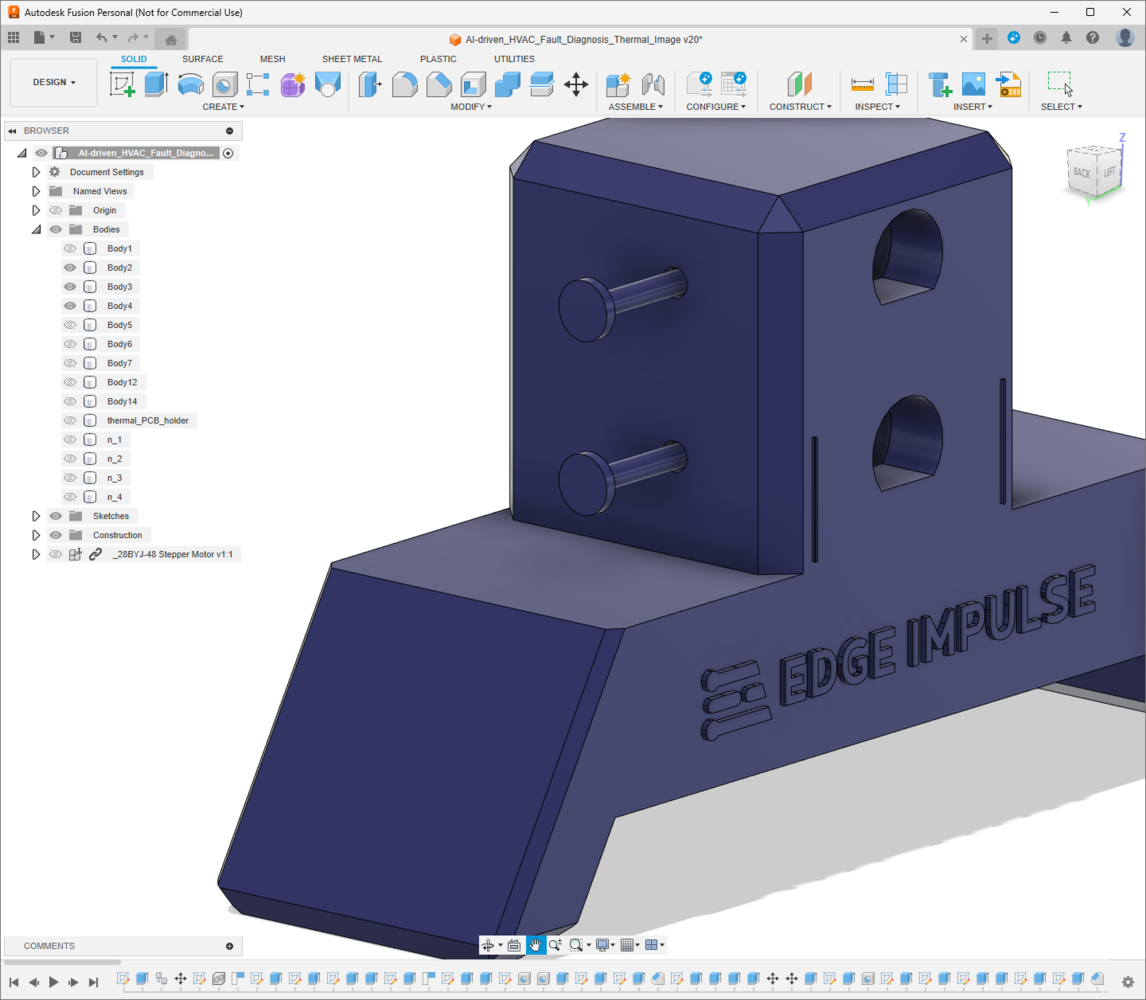The height and width of the screenshot is (1000, 1146).
Task: Switch to the UTILITIES tab
Action: [x=514, y=59]
